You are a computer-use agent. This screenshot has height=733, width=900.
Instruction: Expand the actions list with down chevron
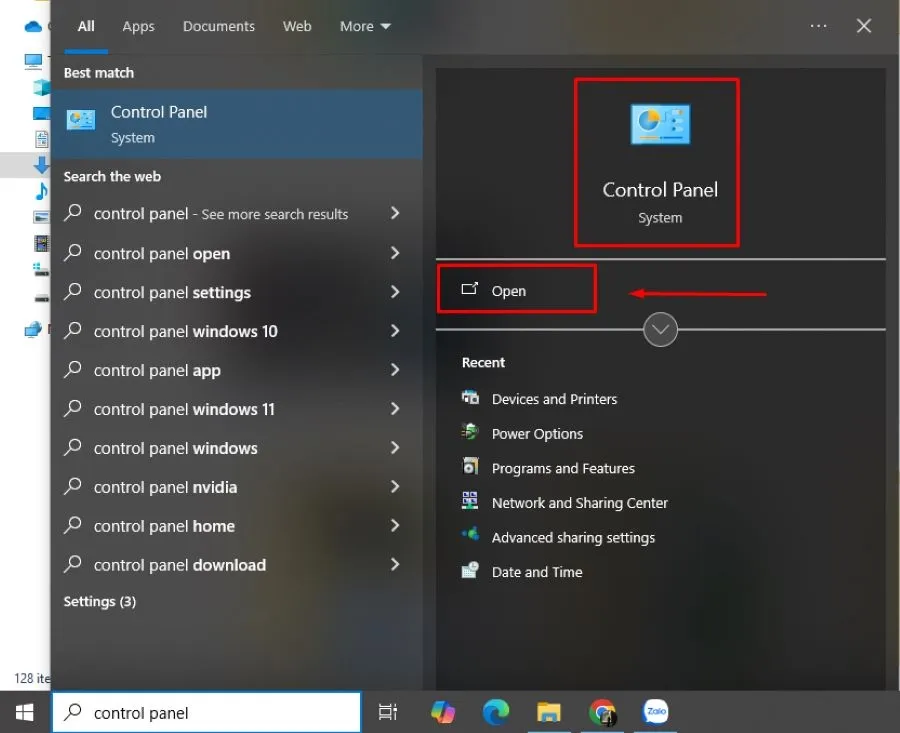pyautogui.click(x=661, y=329)
